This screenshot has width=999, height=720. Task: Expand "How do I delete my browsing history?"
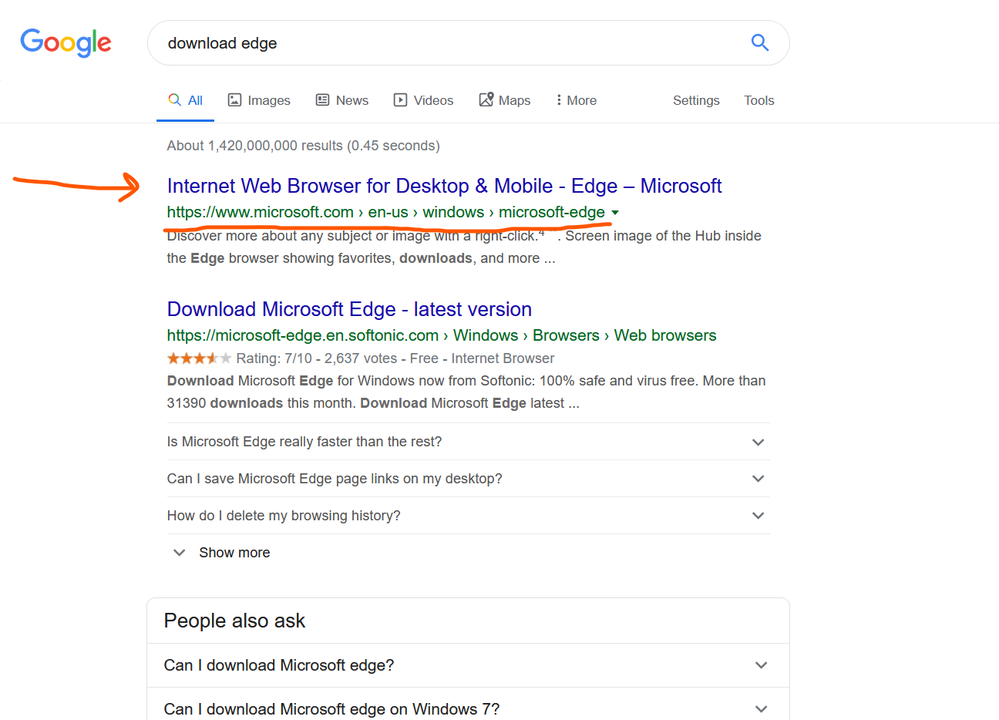tap(758, 516)
